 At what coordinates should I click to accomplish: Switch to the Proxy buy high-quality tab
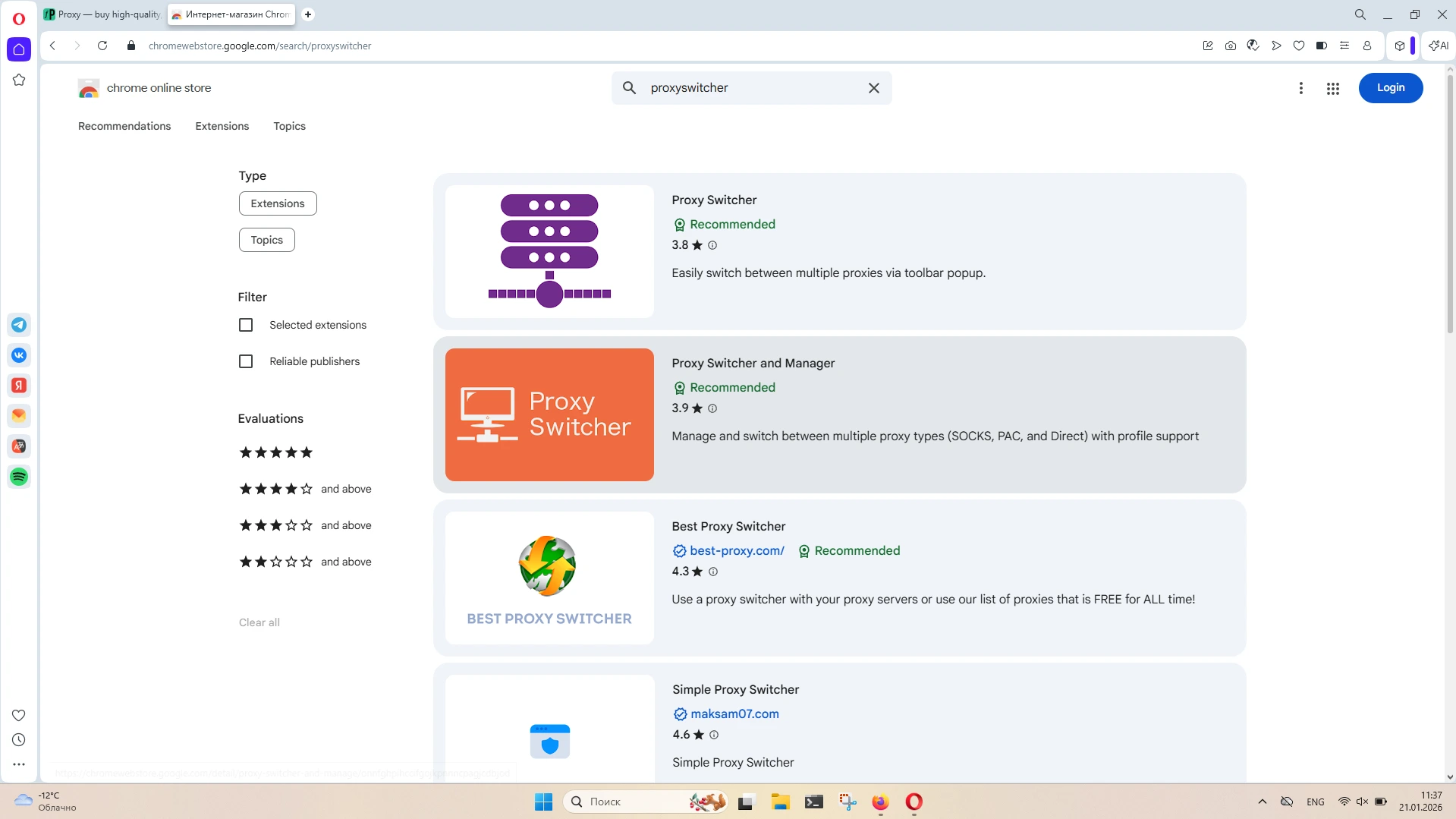pos(102,14)
